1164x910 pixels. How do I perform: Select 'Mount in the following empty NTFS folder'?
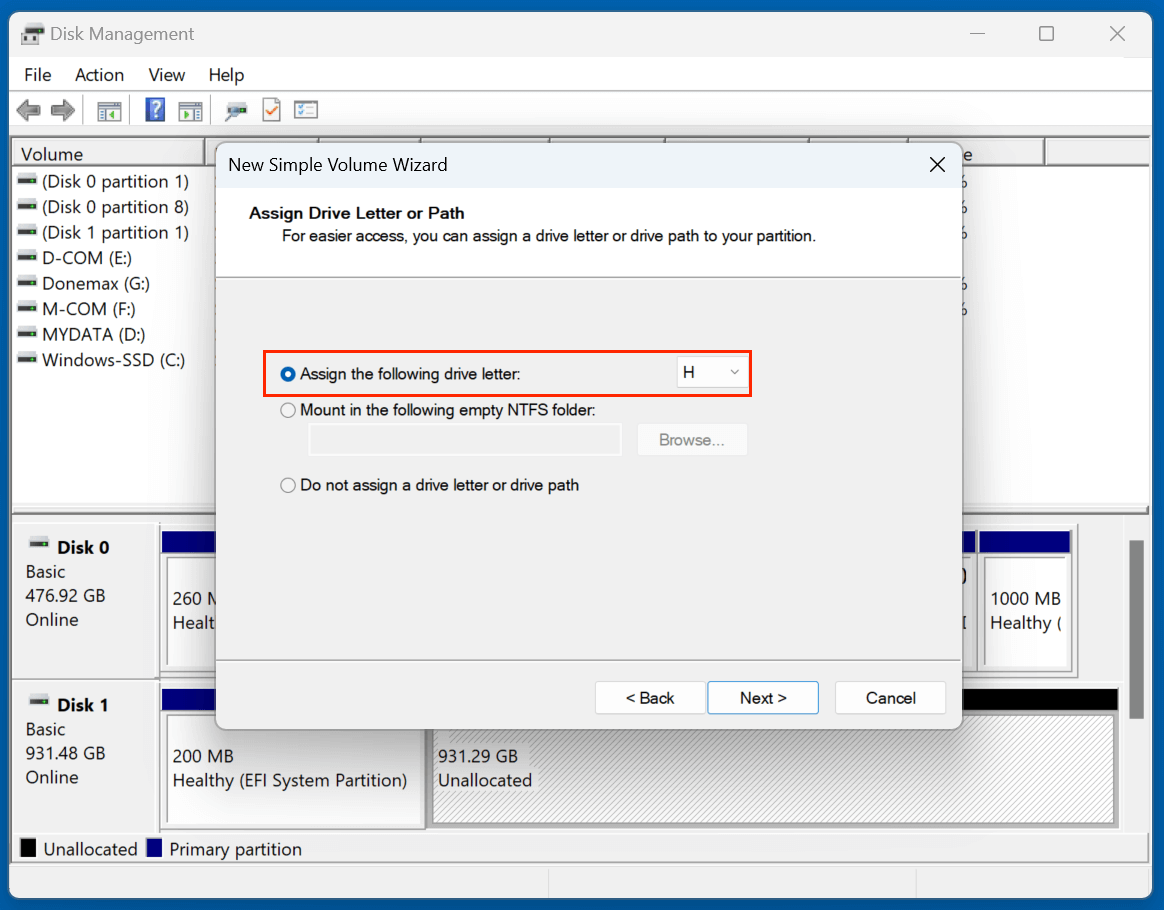(288, 410)
